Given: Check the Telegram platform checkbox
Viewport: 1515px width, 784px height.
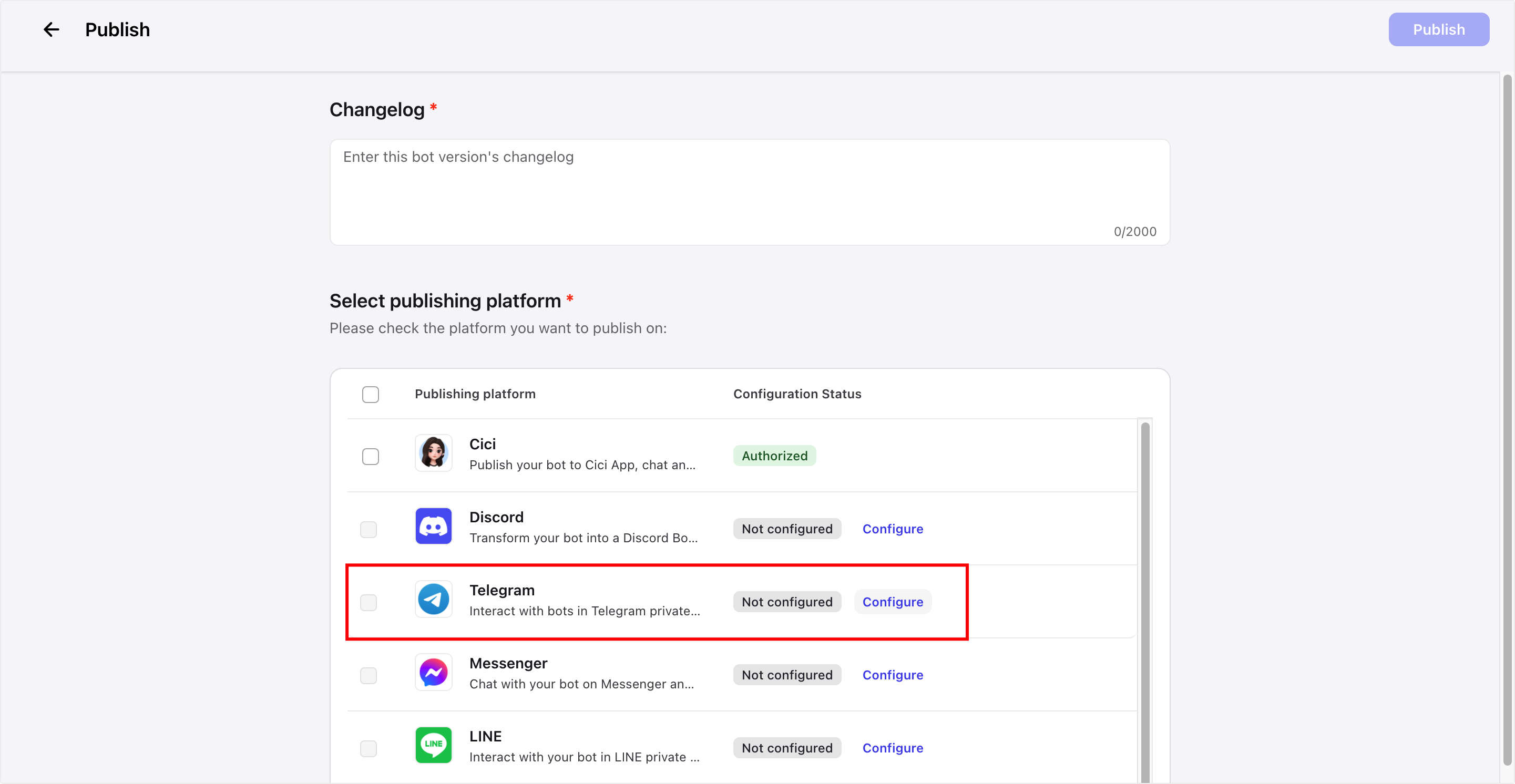Looking at the screenshot, I should click(x=368, y=602).
